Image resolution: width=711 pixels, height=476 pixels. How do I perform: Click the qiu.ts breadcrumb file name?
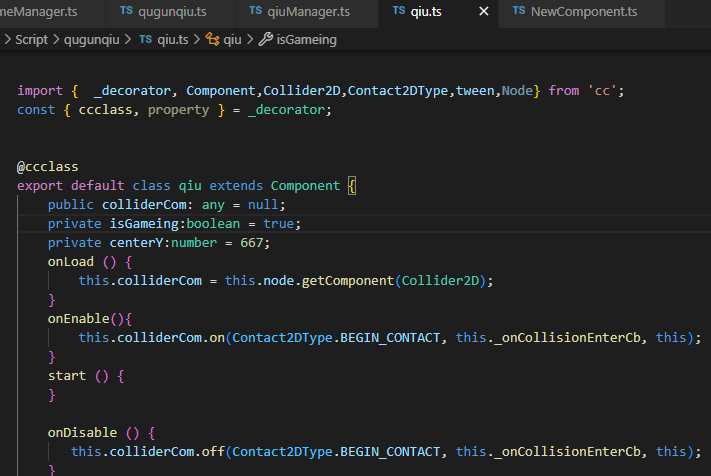(x=174, y=40)
